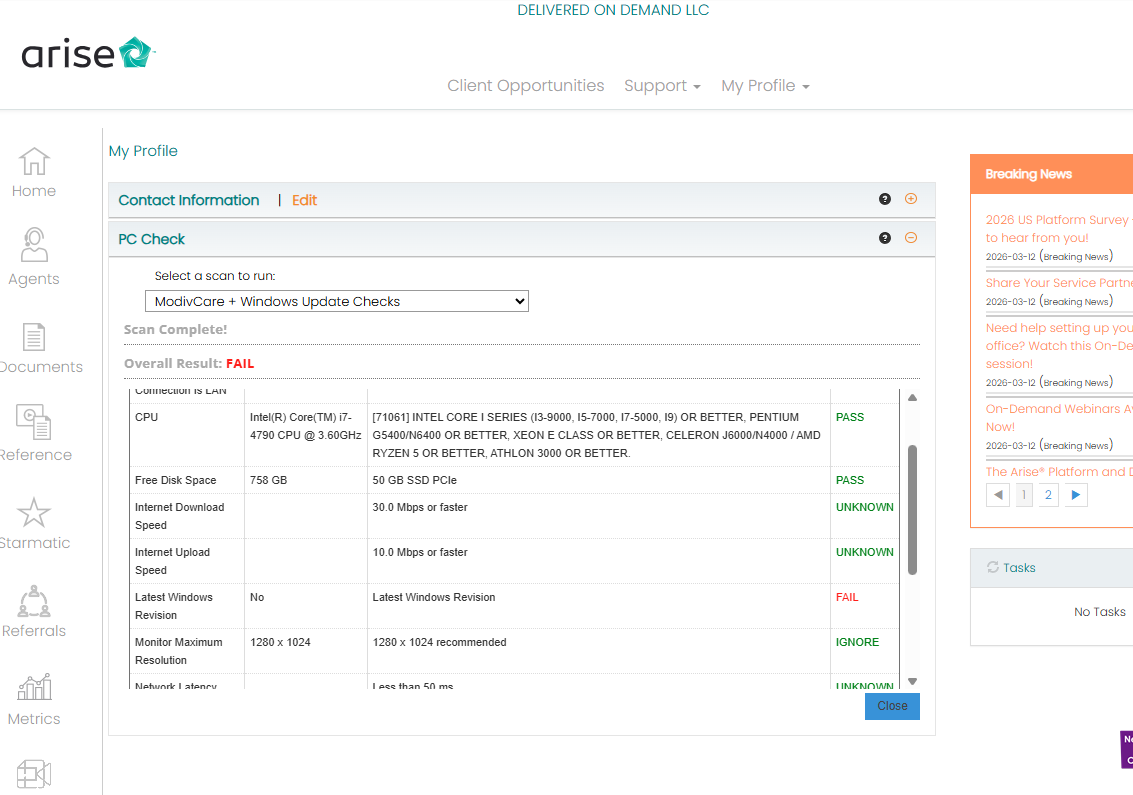Open the Need help setting up office news
Image resolution: width=1133 pixels, height=795 pixels.
pyautogui.click(x=1059, y=345)
